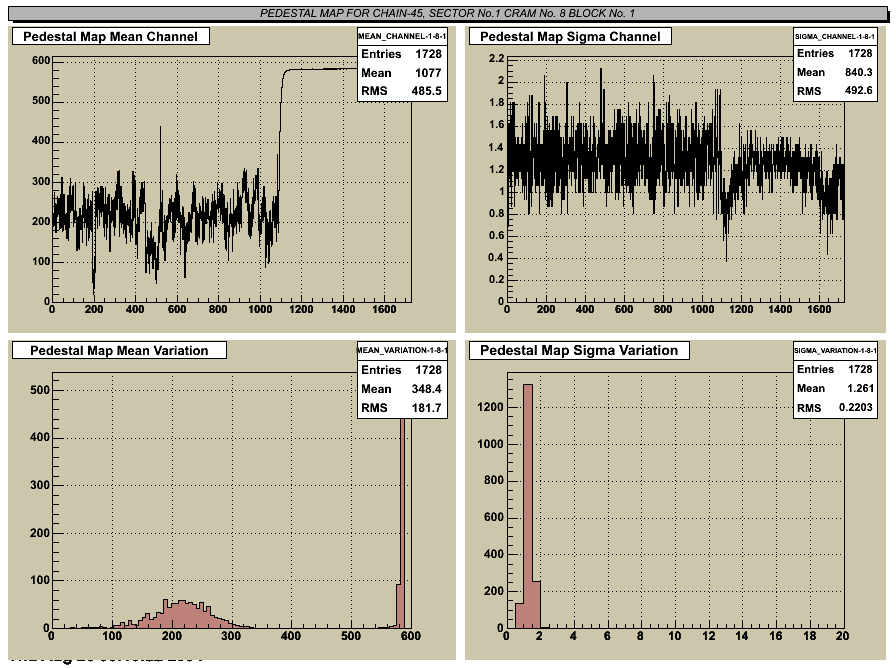This screenshot has height=668, width=896.
Task: Click Entries 1728 in Sigma Variation stats box
Action: [x=835, y=369]
